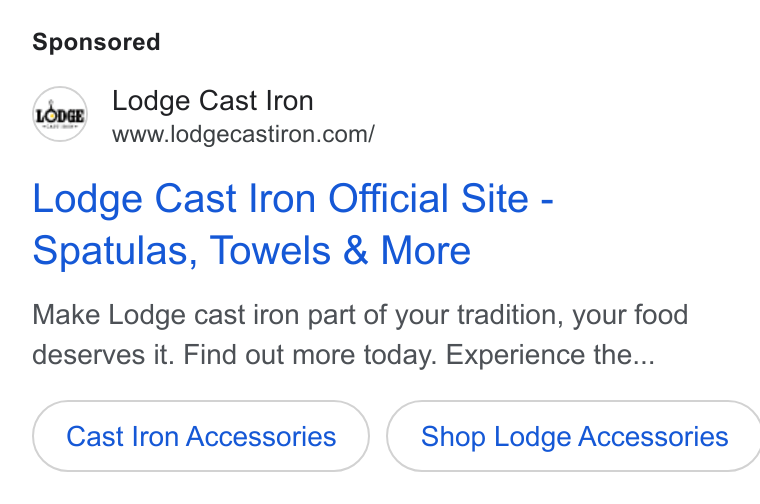This screenshot has height=504, width=760.
Task: Click the Spatulas, Towels & More headline line
Action: coord(252,251)
